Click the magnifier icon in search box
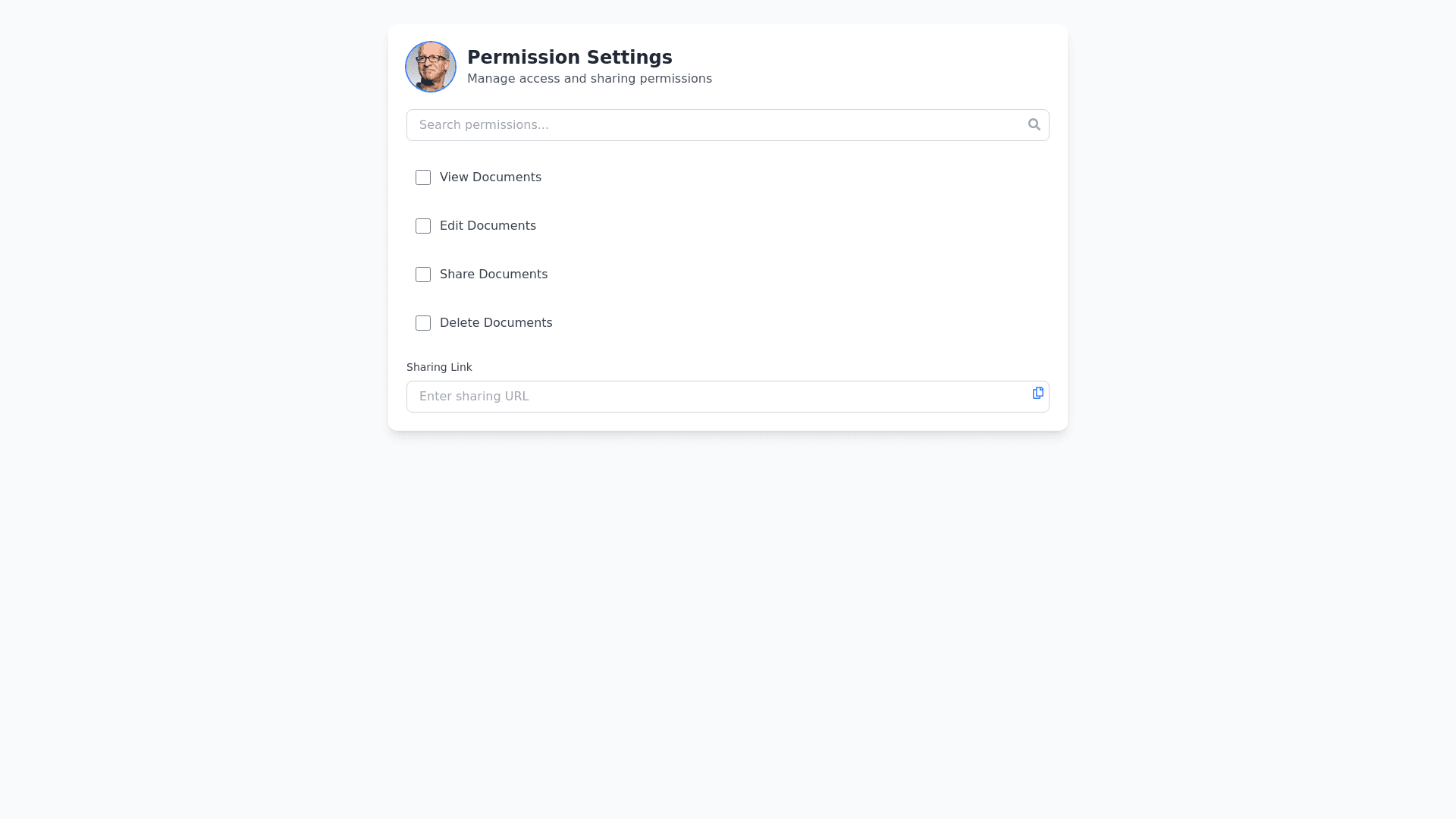 (x=1034, y=124)
